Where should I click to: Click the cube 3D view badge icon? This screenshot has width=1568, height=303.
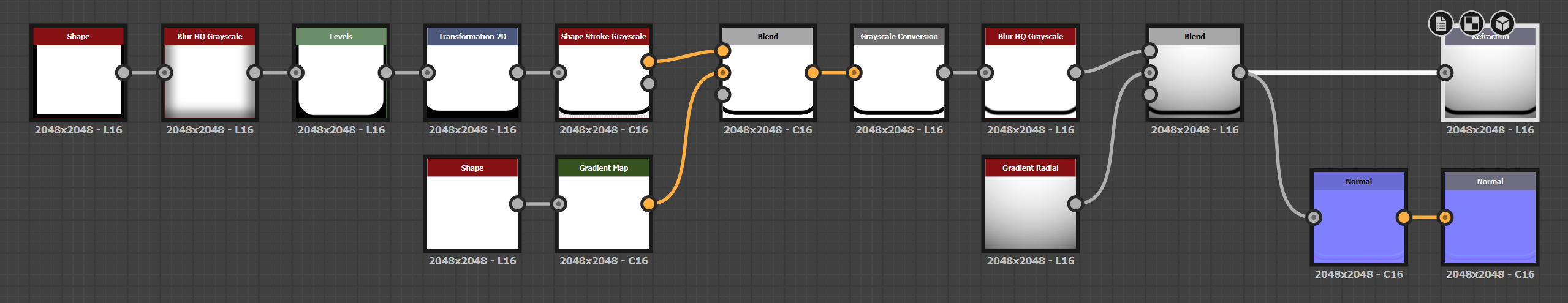click(x=1502, y=24)
